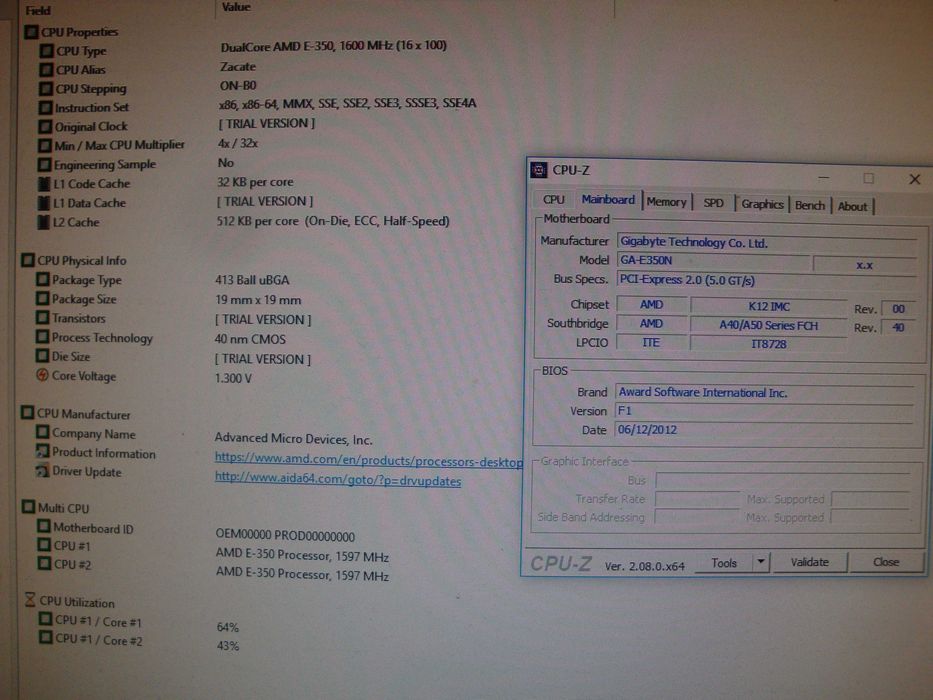
Task: Click the icon beside Original Clock
Action: pos(45,127)
